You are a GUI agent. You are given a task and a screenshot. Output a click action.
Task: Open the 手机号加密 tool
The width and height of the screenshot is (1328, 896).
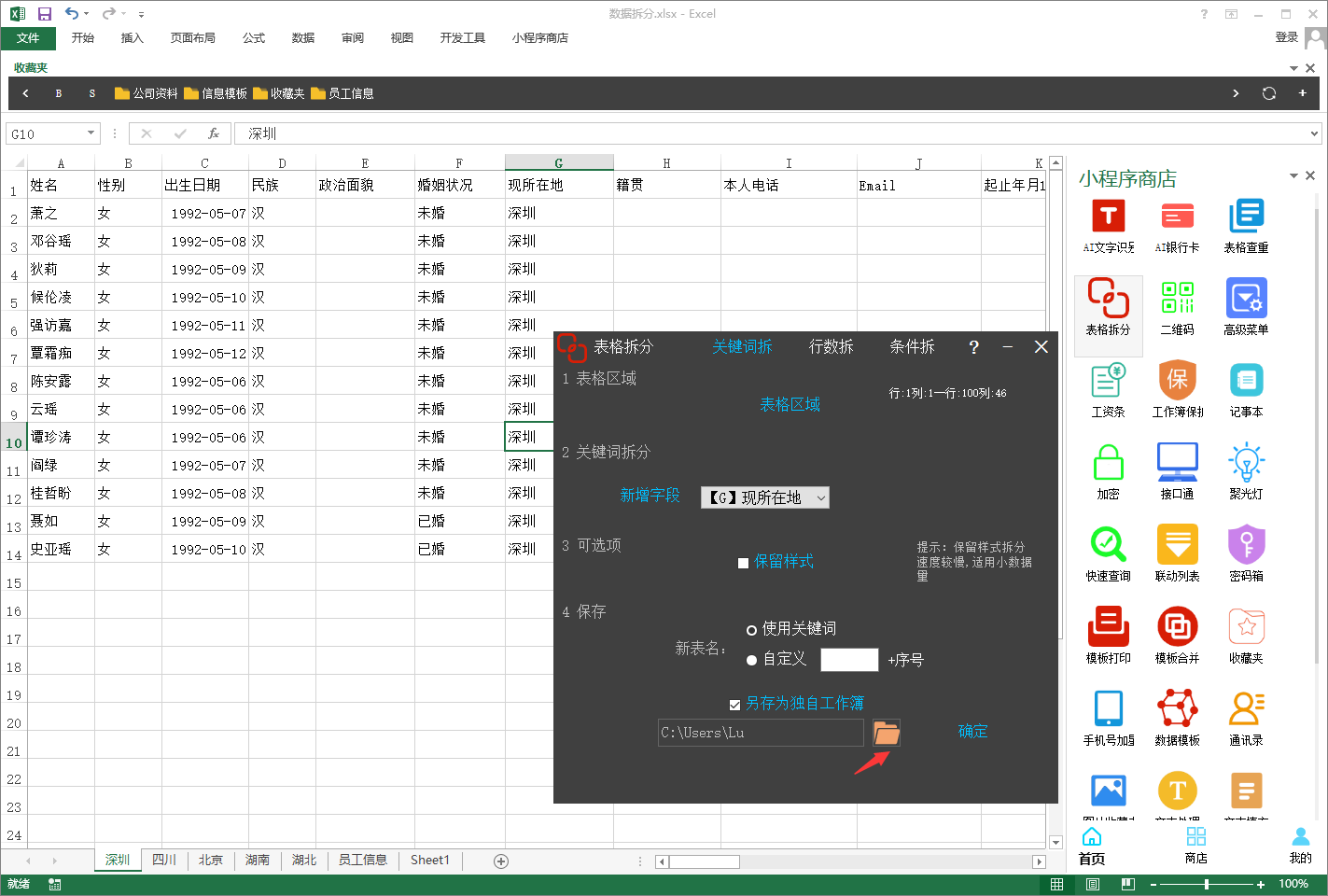tap(1109, 719)
